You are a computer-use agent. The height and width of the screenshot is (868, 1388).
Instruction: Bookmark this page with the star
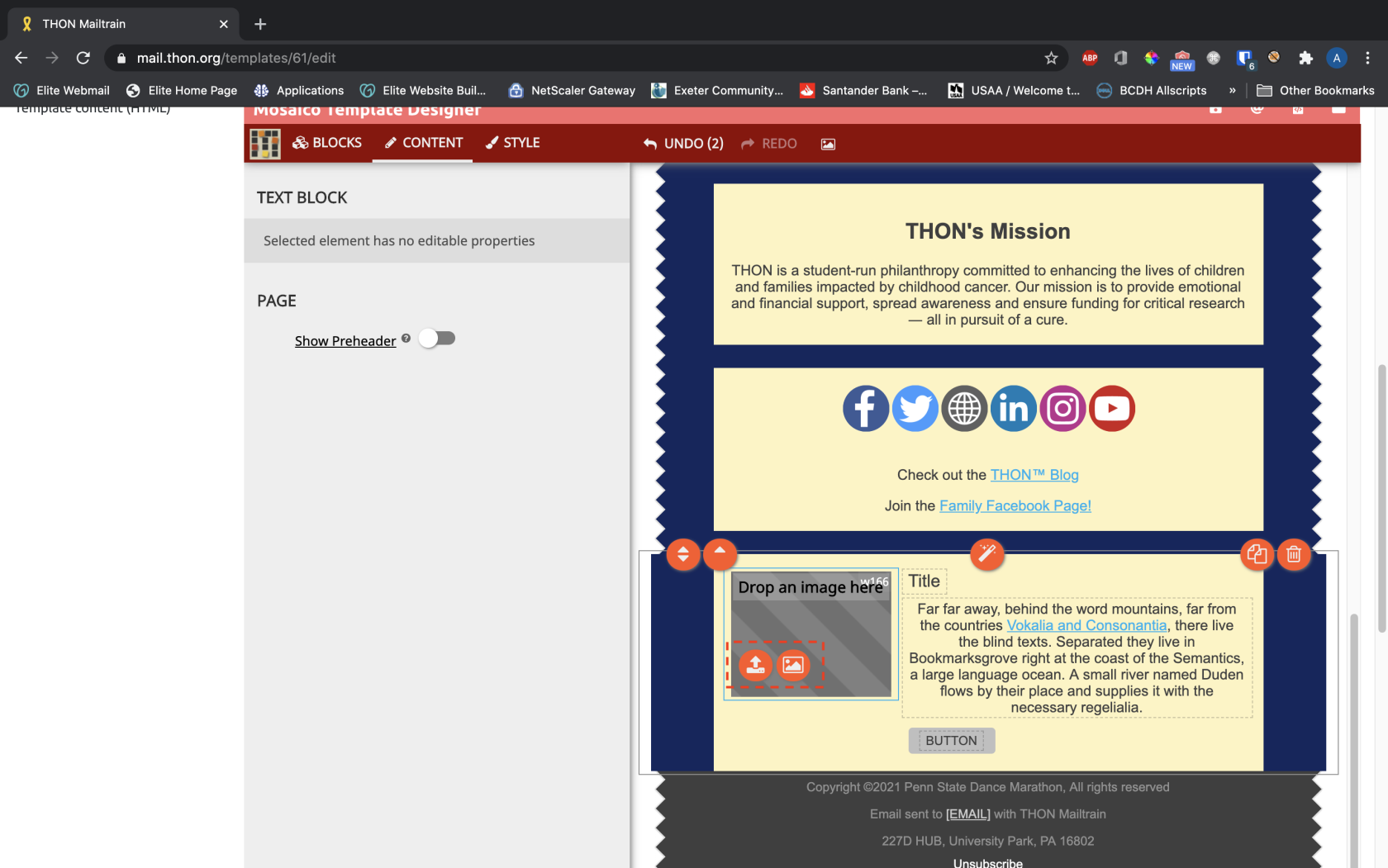[1051, 58]
